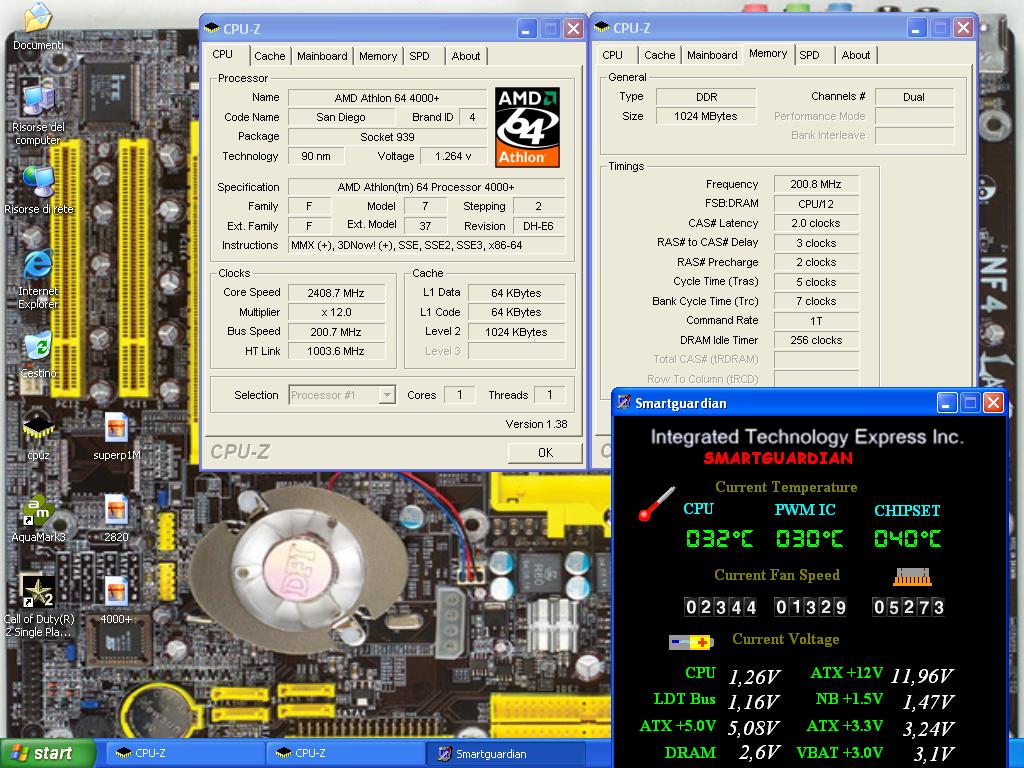Image resolution: width=1024 pixels, height=768 pixels.
Task: Open the 4000+ image file icon
Action: 116,592
